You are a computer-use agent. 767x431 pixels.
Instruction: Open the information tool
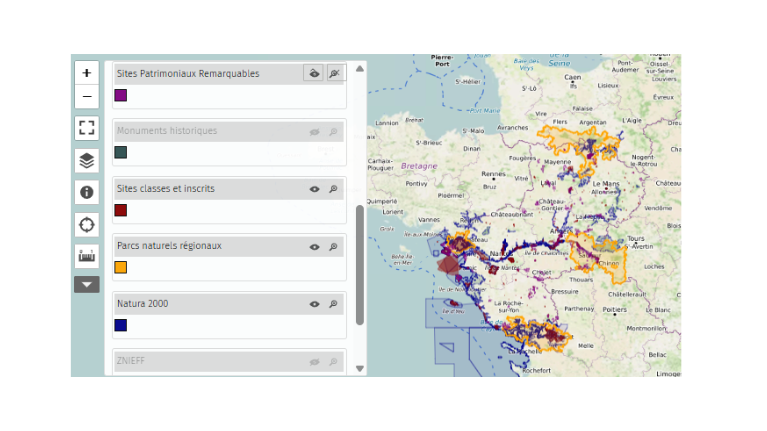click(87, 192)
